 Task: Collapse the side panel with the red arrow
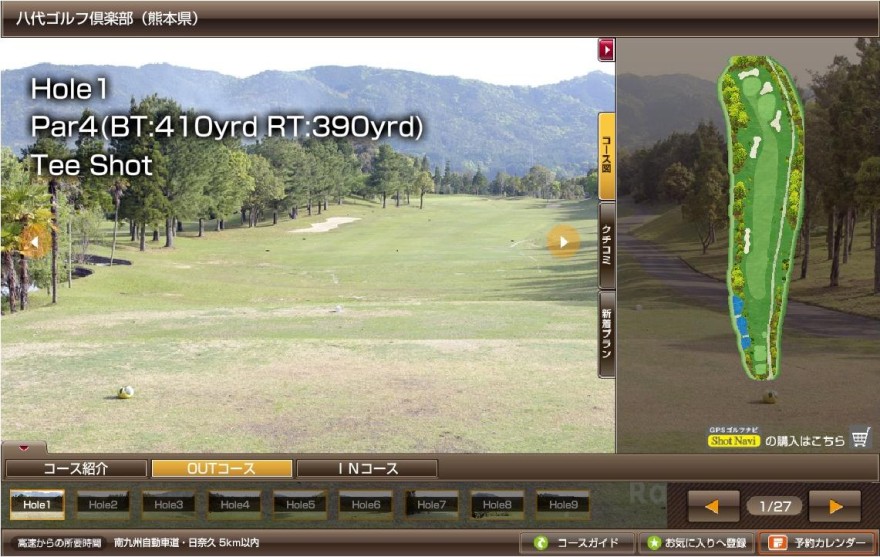(606, 50)
